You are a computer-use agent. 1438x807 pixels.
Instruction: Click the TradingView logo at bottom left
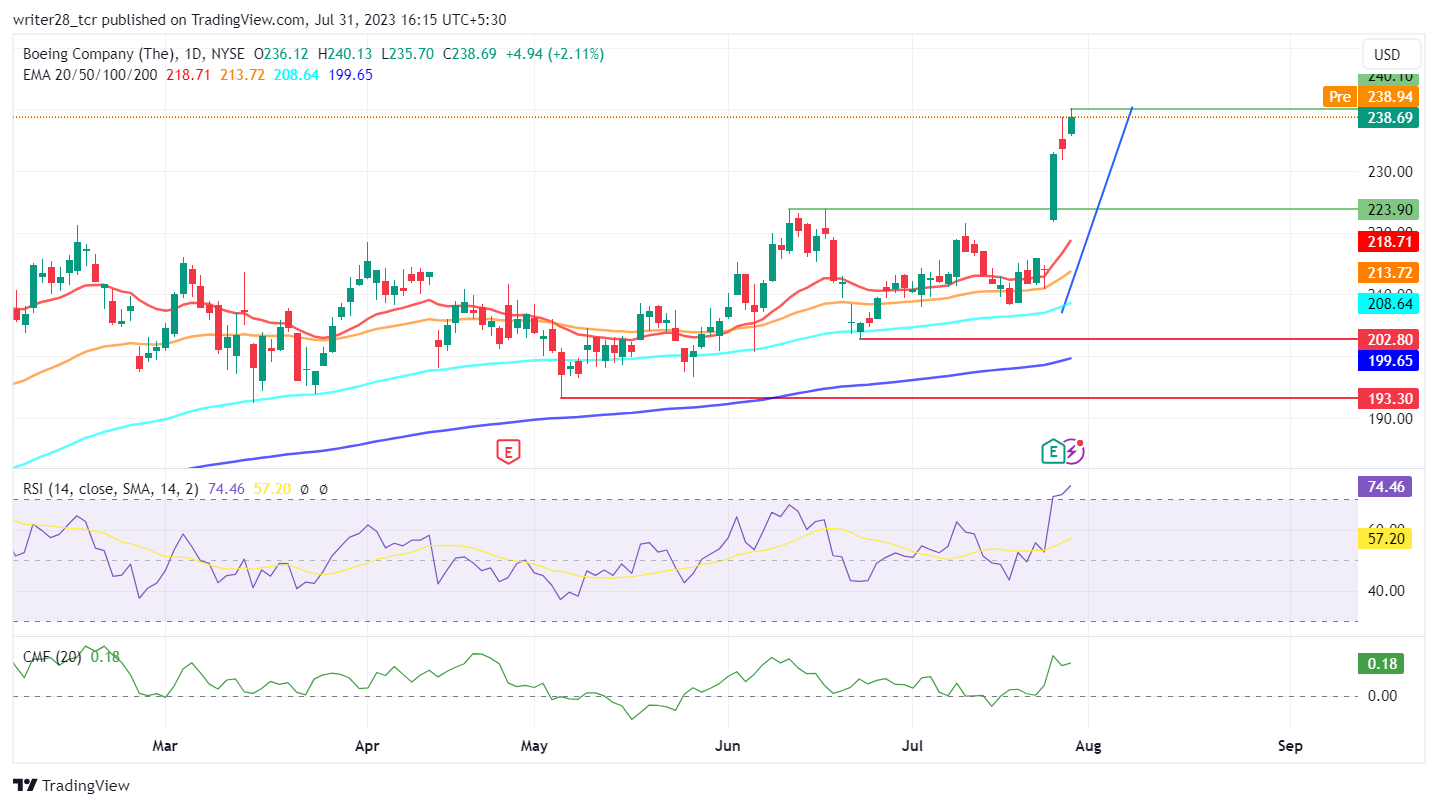coord(70,785)
